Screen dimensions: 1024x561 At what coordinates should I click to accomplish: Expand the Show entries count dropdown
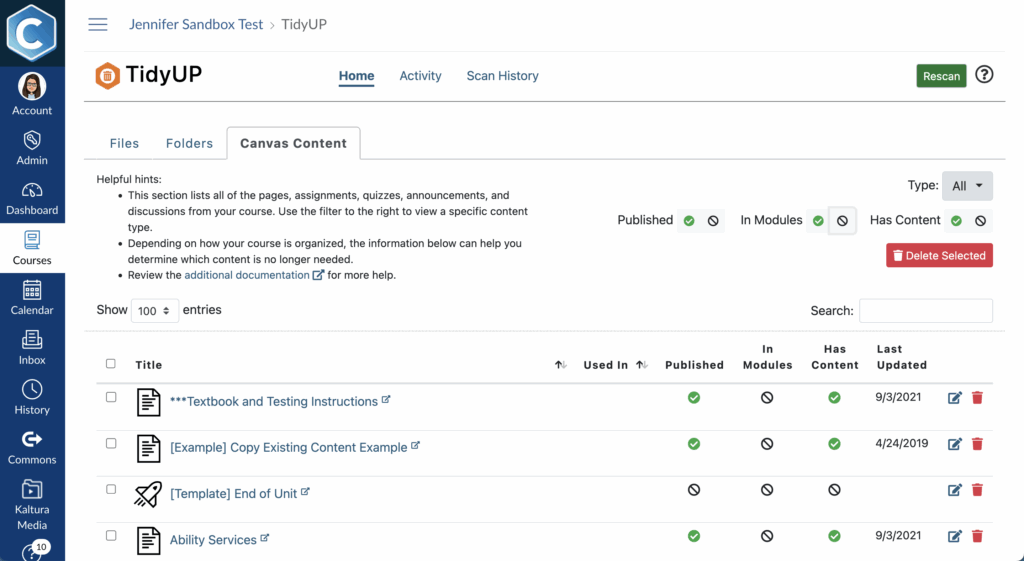point(154,311)
